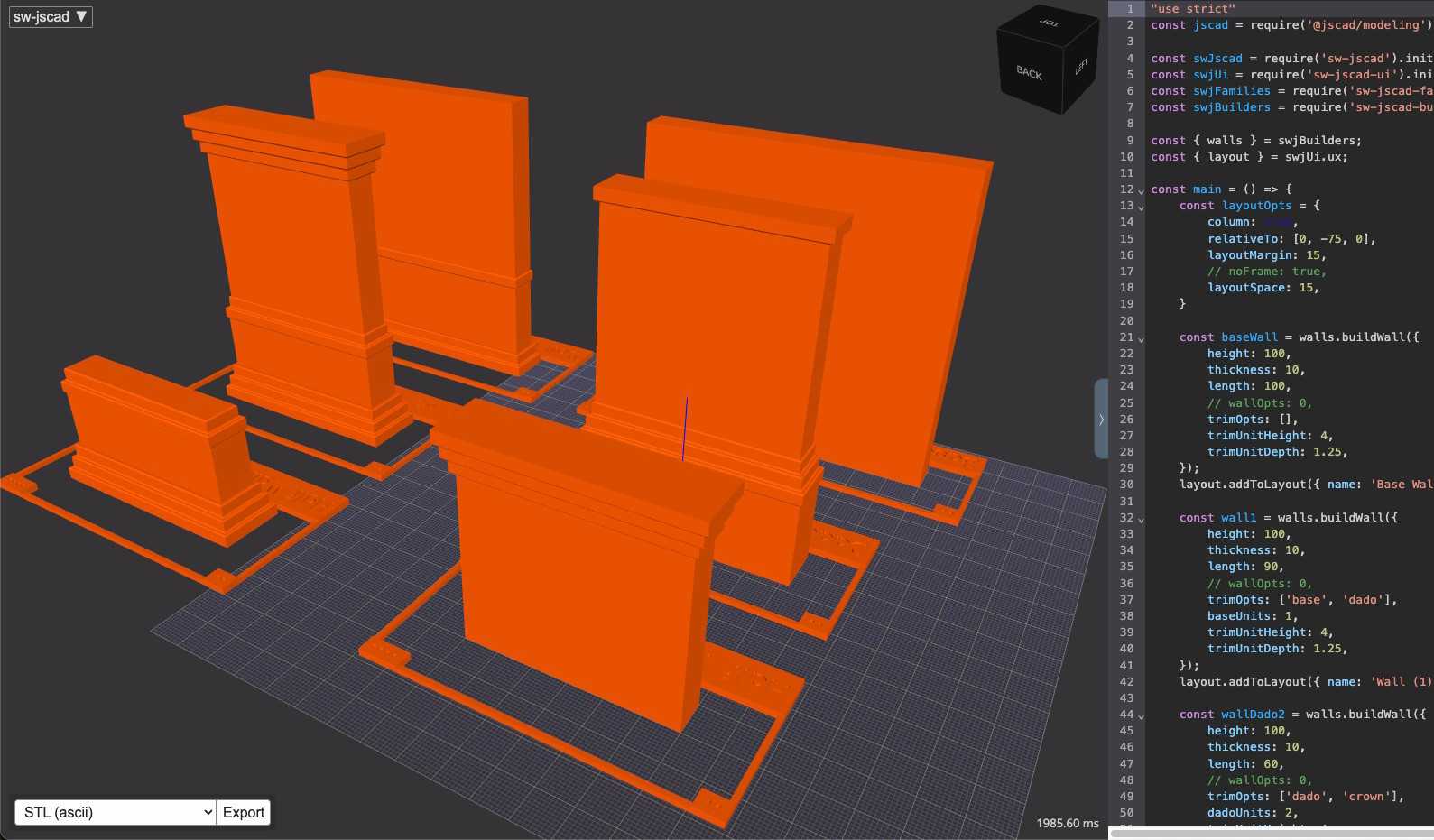Click line number 30 in editor gutter

point(1126,485)
